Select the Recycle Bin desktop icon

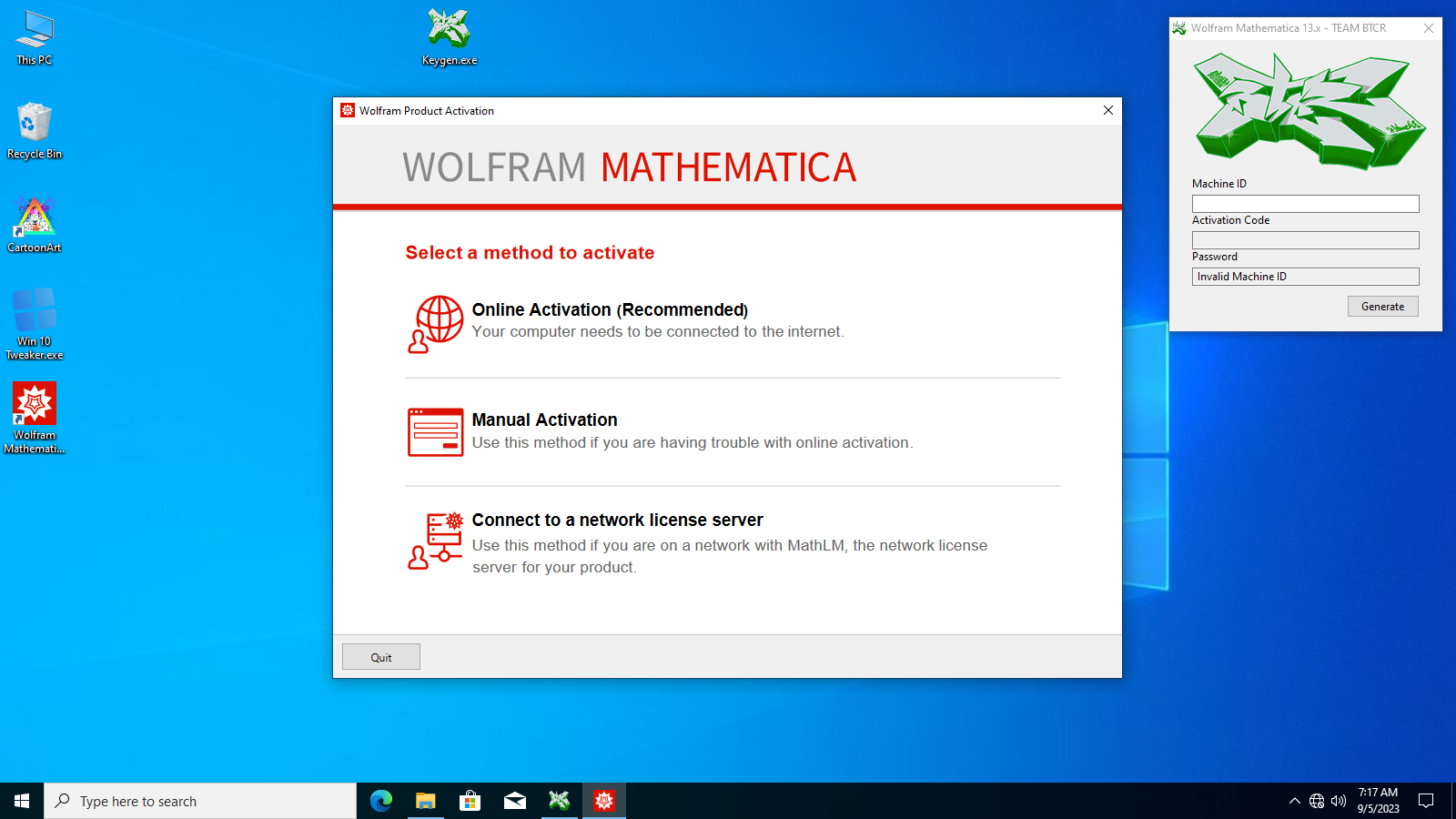[x=35, y=131]
